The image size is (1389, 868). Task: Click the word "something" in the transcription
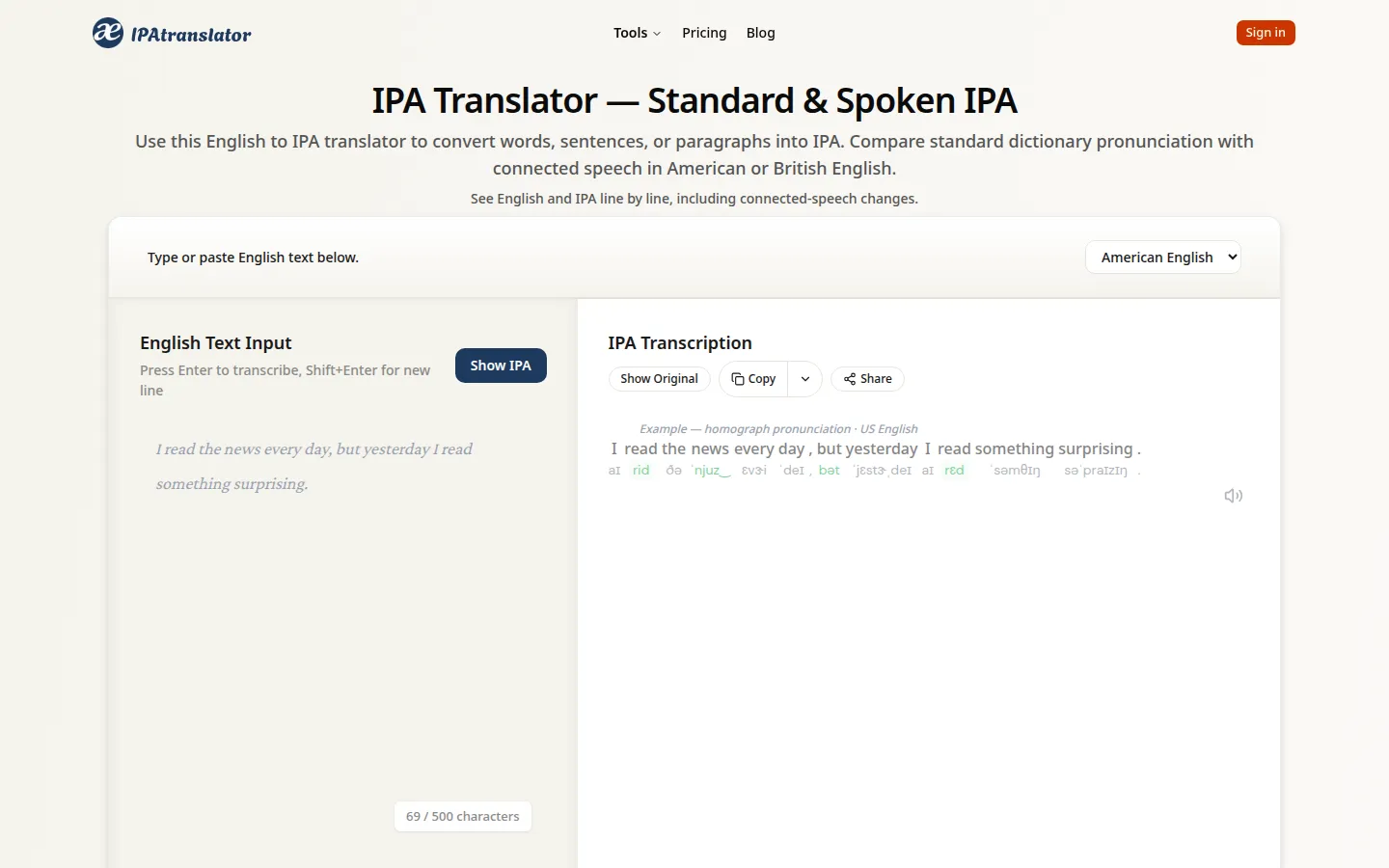coord(1014,448)
